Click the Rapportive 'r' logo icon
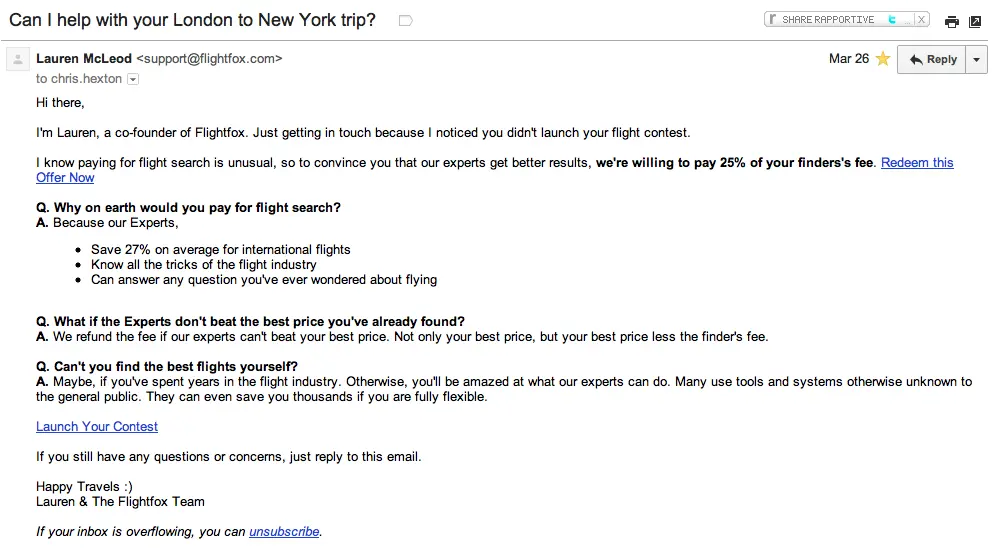1000x557 pixels. pos(772,19)
